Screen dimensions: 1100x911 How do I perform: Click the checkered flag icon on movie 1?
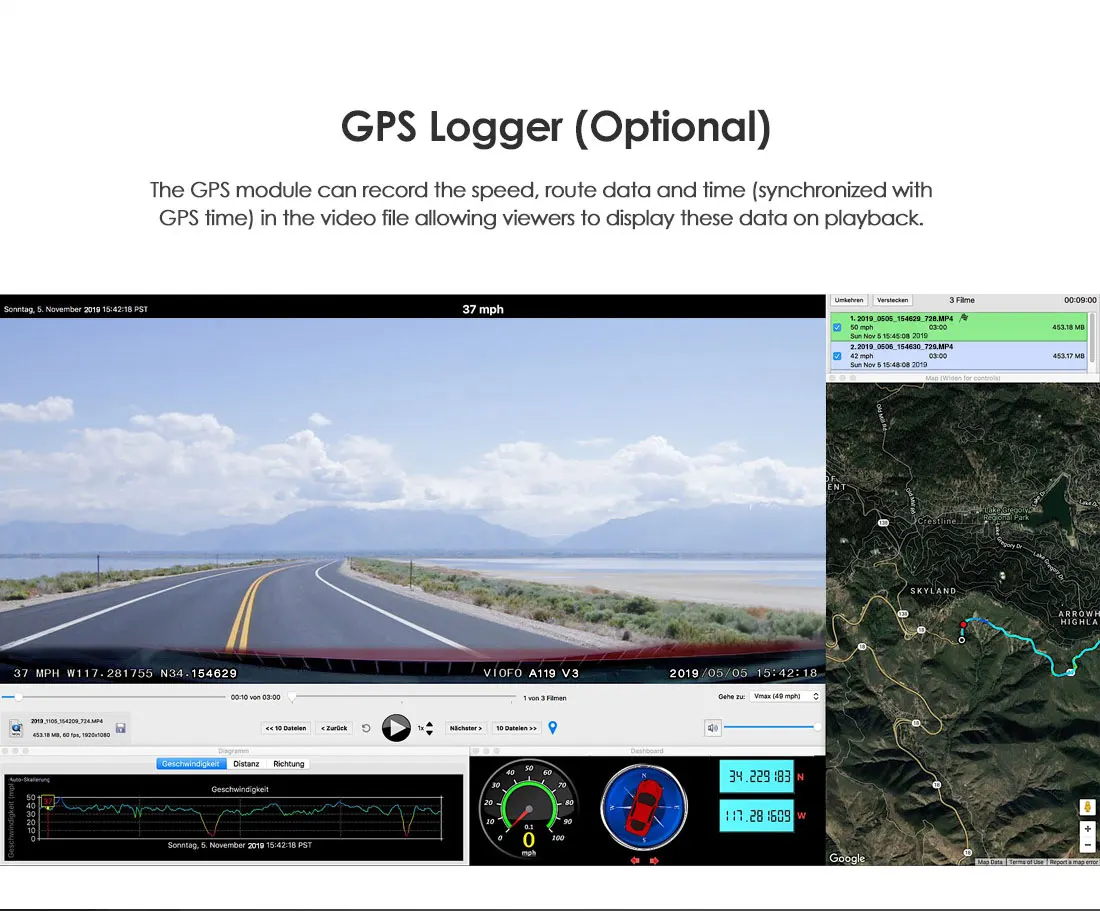click(x=964, y=318)
